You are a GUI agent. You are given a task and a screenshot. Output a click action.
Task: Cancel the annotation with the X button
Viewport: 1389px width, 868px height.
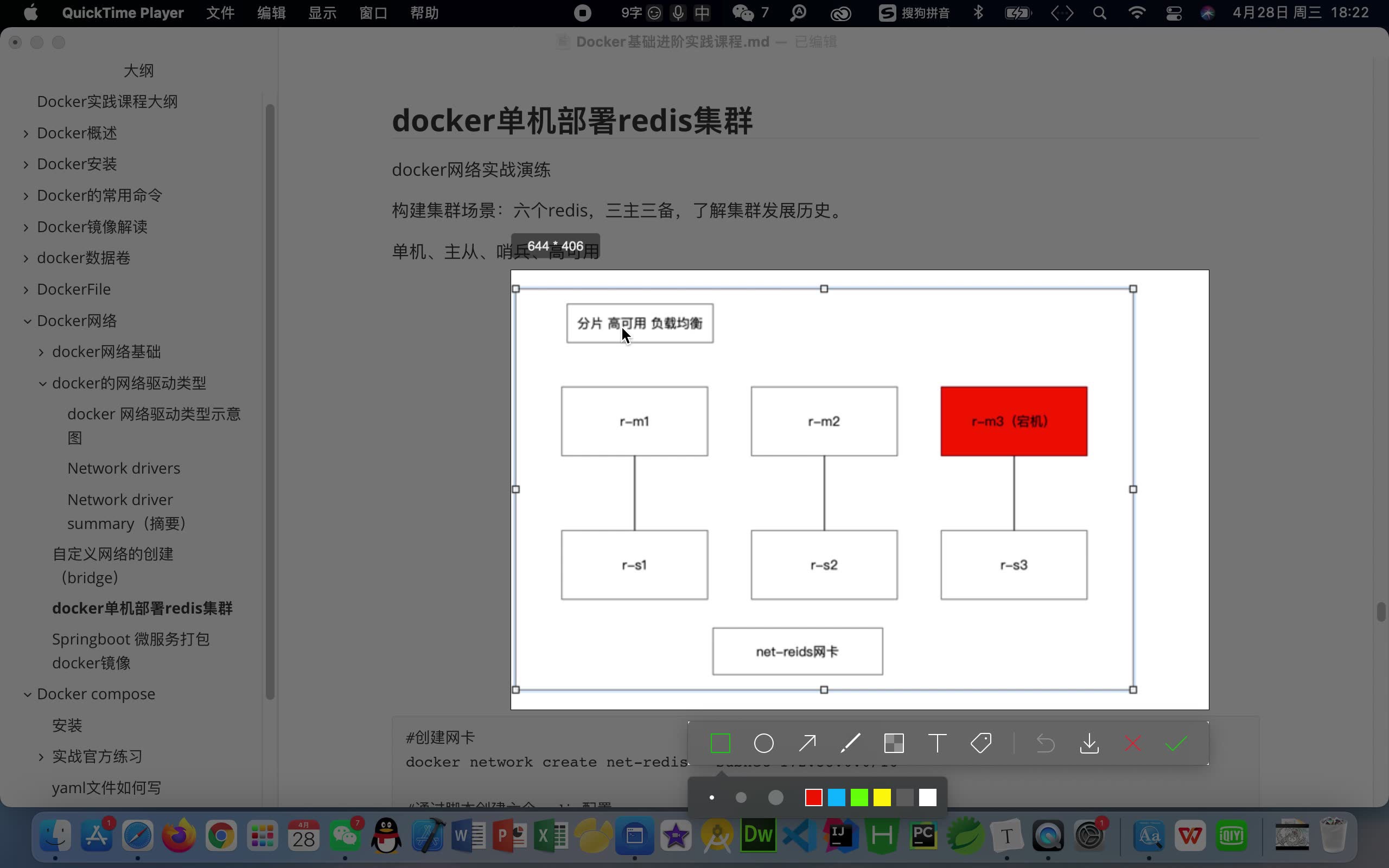pos(1132,743)
